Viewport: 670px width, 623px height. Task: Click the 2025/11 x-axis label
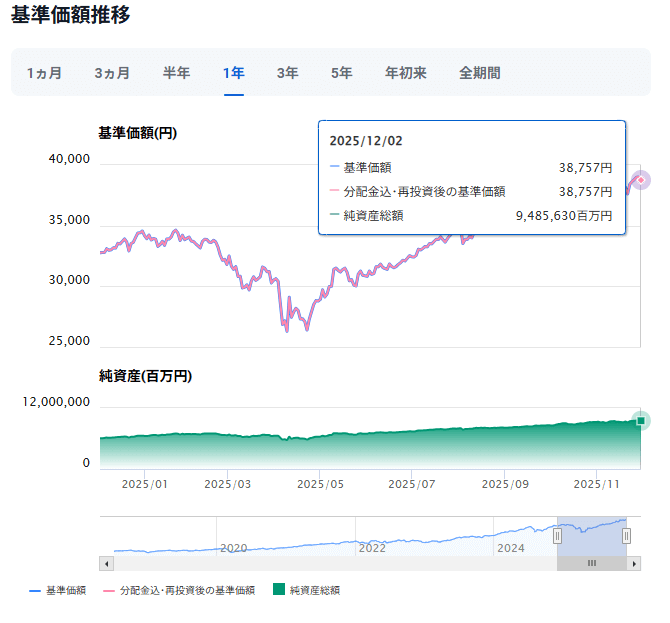[597, 484]
